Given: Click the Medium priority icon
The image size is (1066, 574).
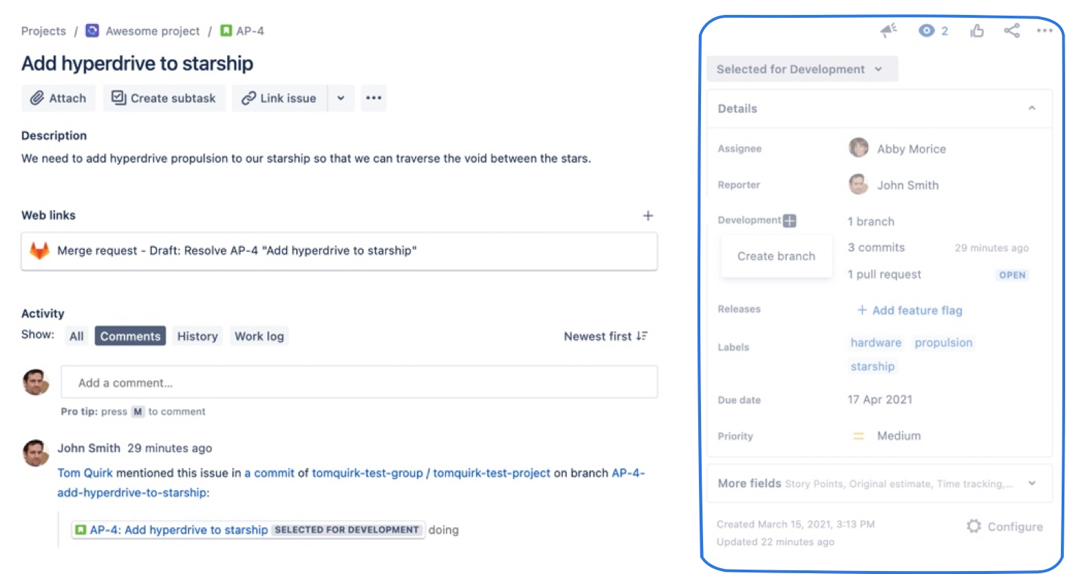Looking at the screenshot, I should click(x=859, y=436).
